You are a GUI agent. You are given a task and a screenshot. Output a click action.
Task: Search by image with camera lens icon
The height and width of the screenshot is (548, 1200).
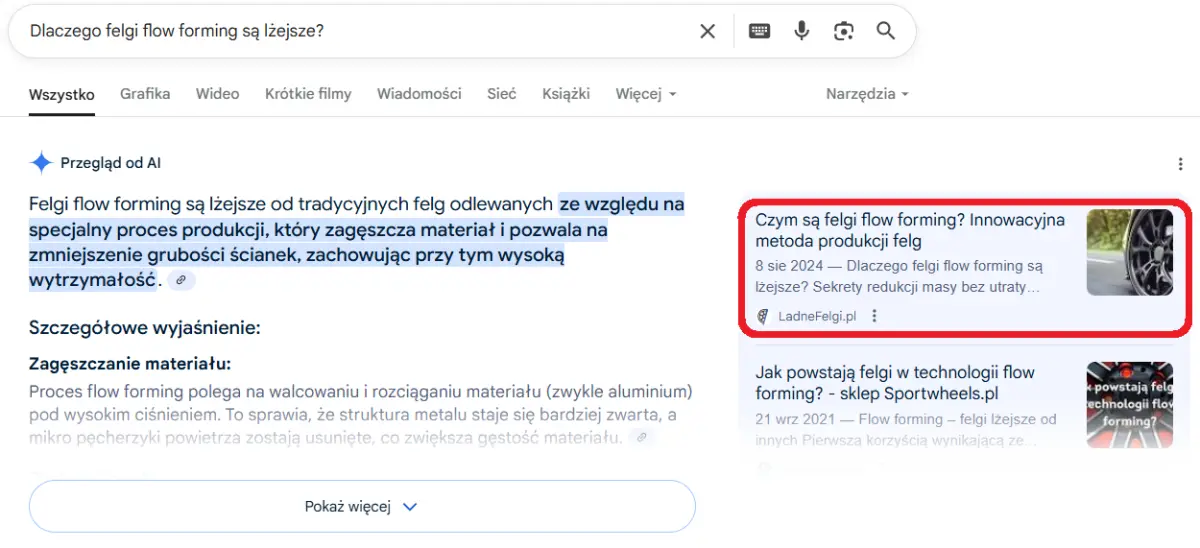tap(843, 31)
